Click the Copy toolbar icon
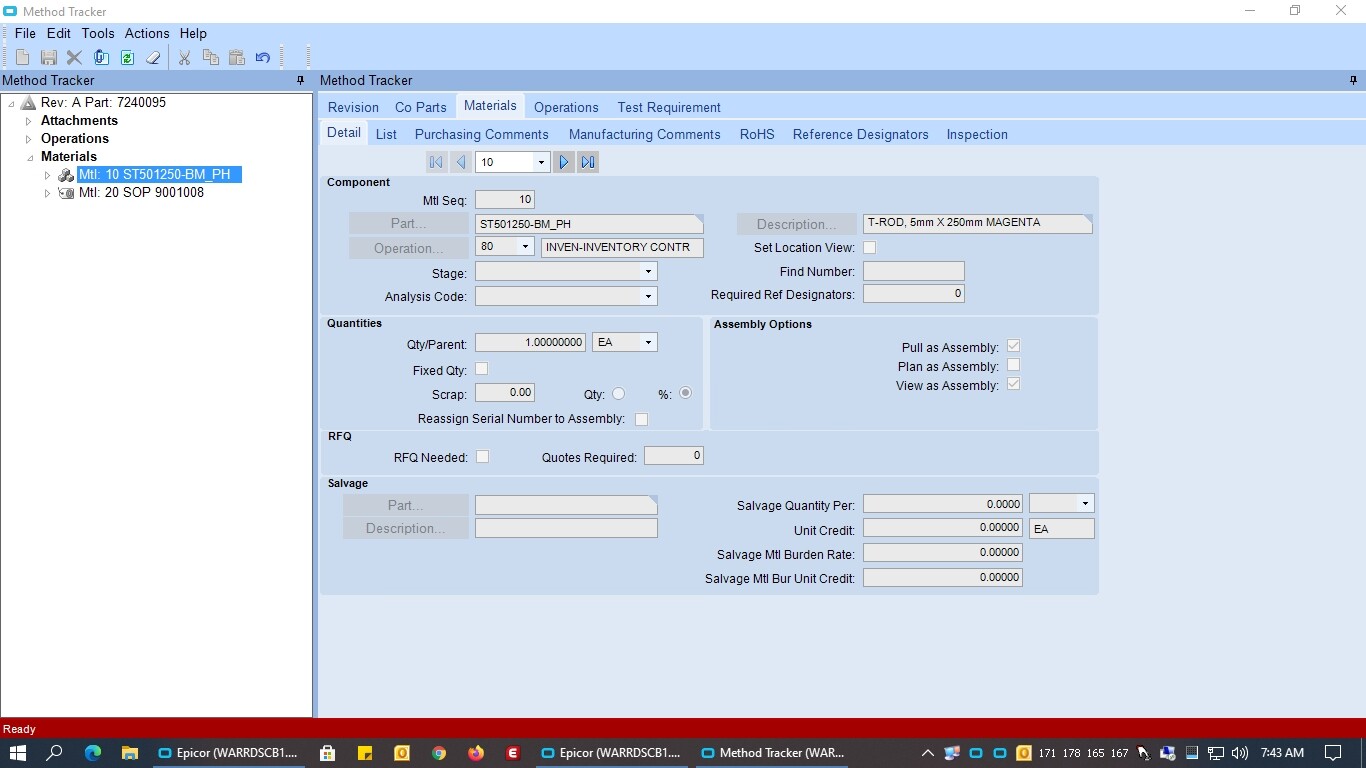 [210, 57]
